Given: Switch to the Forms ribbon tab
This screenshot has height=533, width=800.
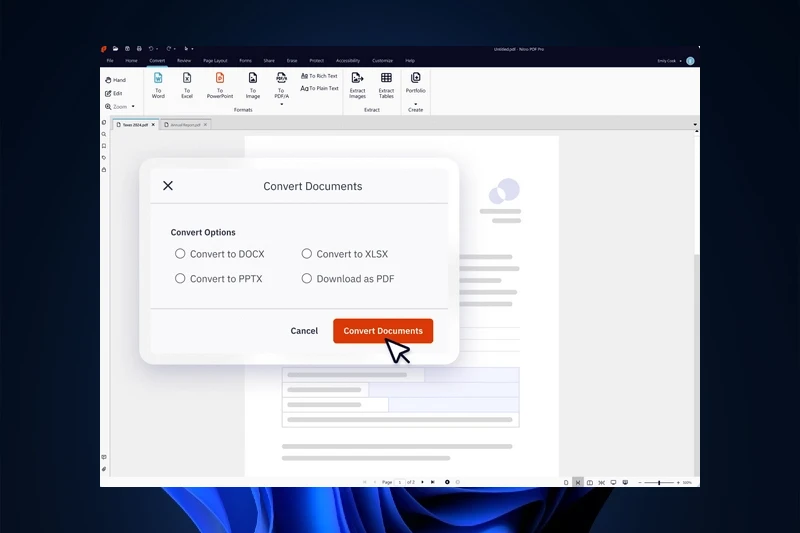Looking at the screenshot, I should coord(245,61).
